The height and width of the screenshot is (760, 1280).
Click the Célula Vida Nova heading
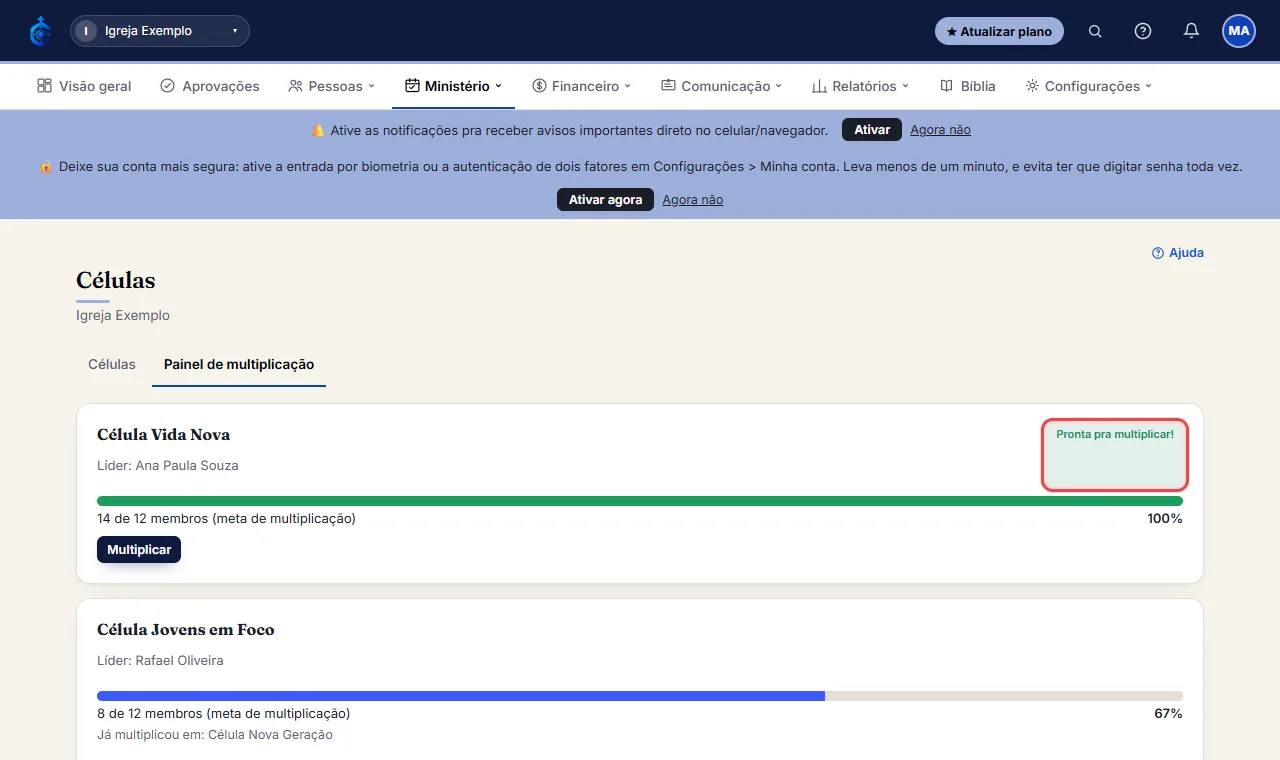click(x=164, y=435)
